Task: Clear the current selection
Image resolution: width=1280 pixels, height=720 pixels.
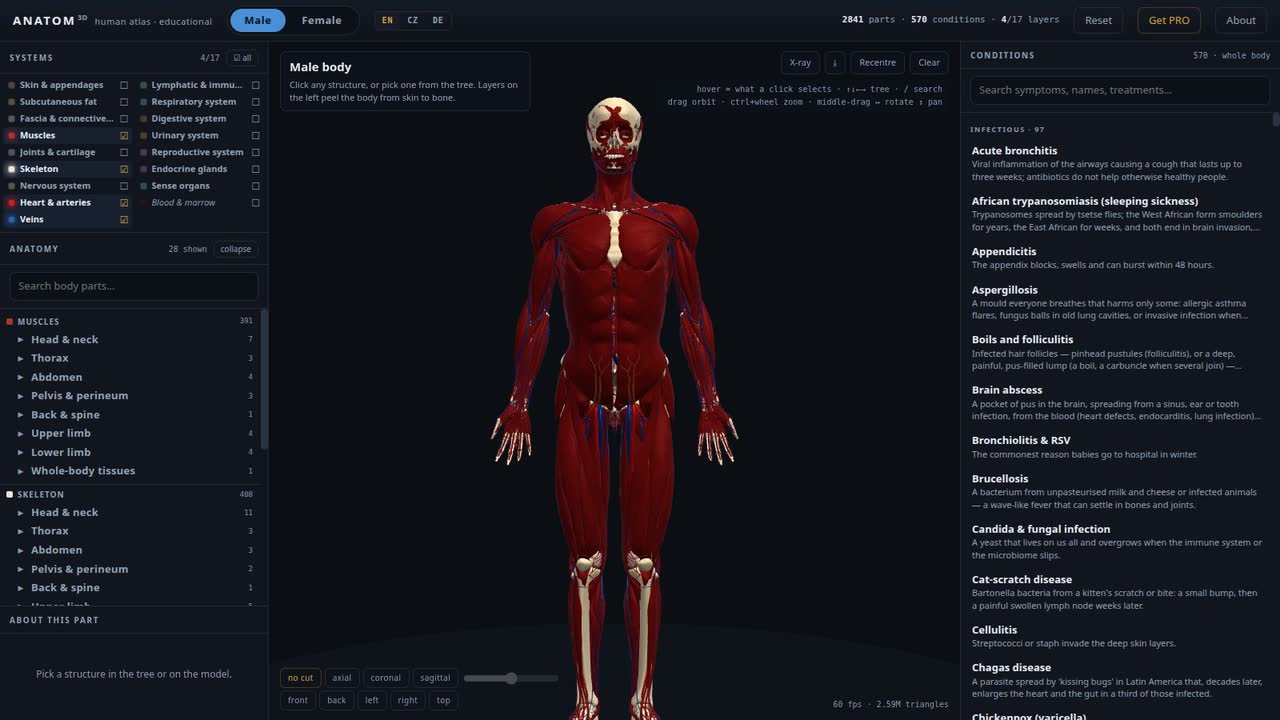Action: tap(929, 62)
